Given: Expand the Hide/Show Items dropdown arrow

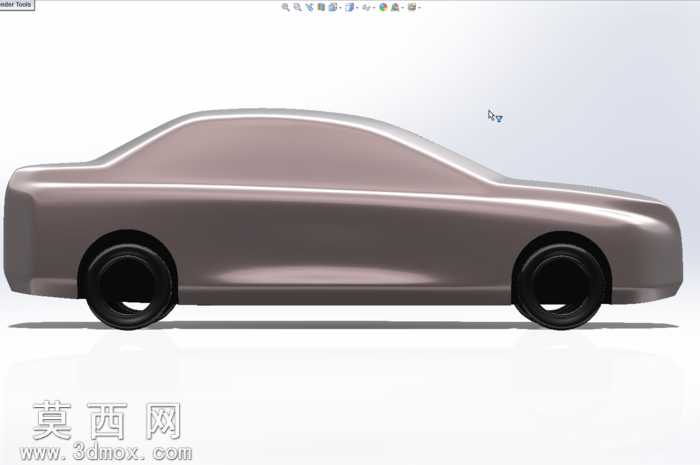Looking at the screenshot, I should [374, 7].
